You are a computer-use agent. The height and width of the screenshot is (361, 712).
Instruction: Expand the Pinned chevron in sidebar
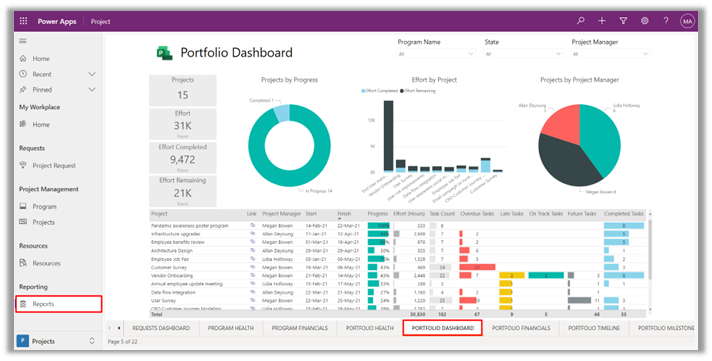(92, 89)
